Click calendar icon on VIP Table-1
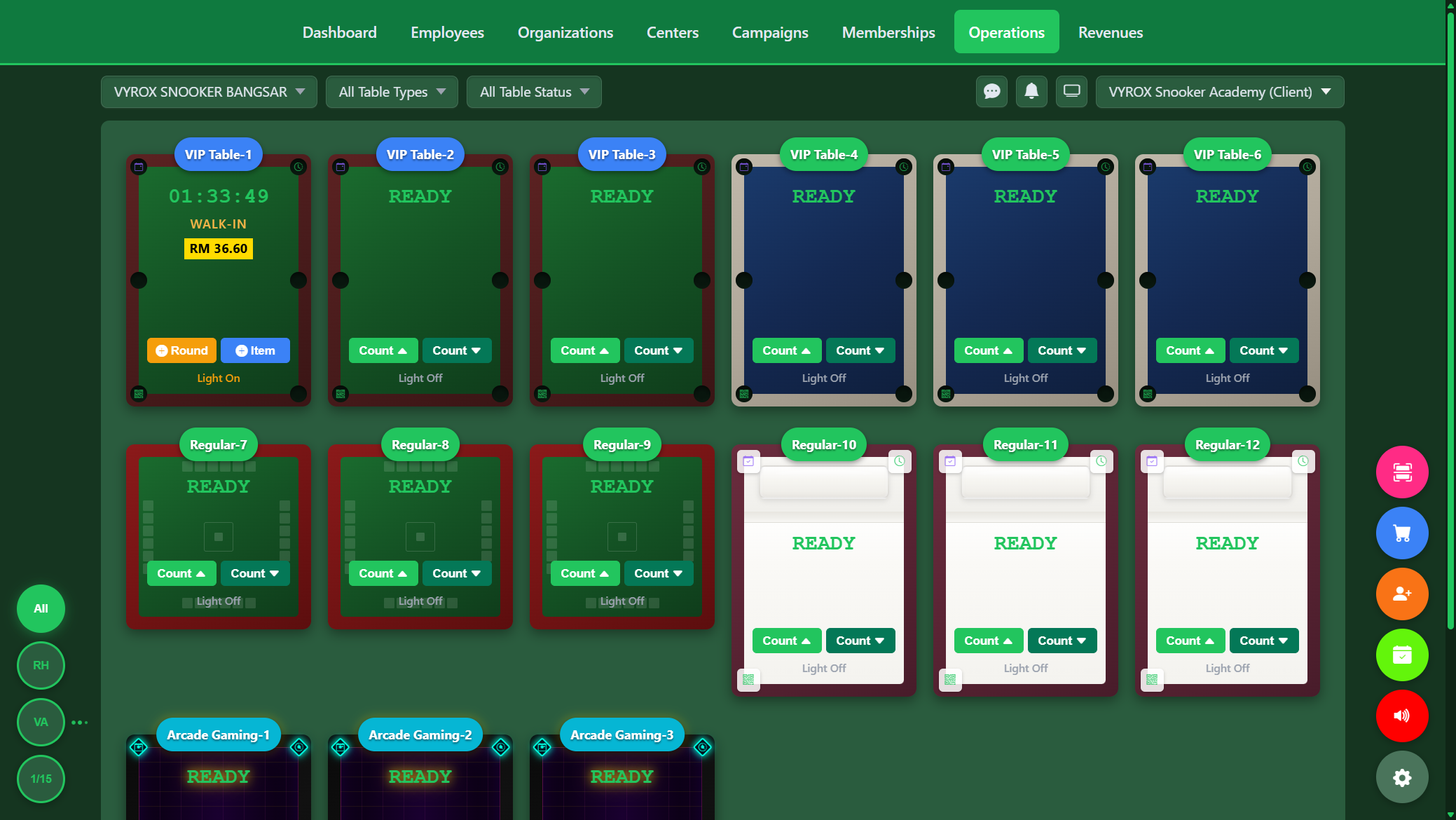The image size is (1456, 820). pos(139,167)
